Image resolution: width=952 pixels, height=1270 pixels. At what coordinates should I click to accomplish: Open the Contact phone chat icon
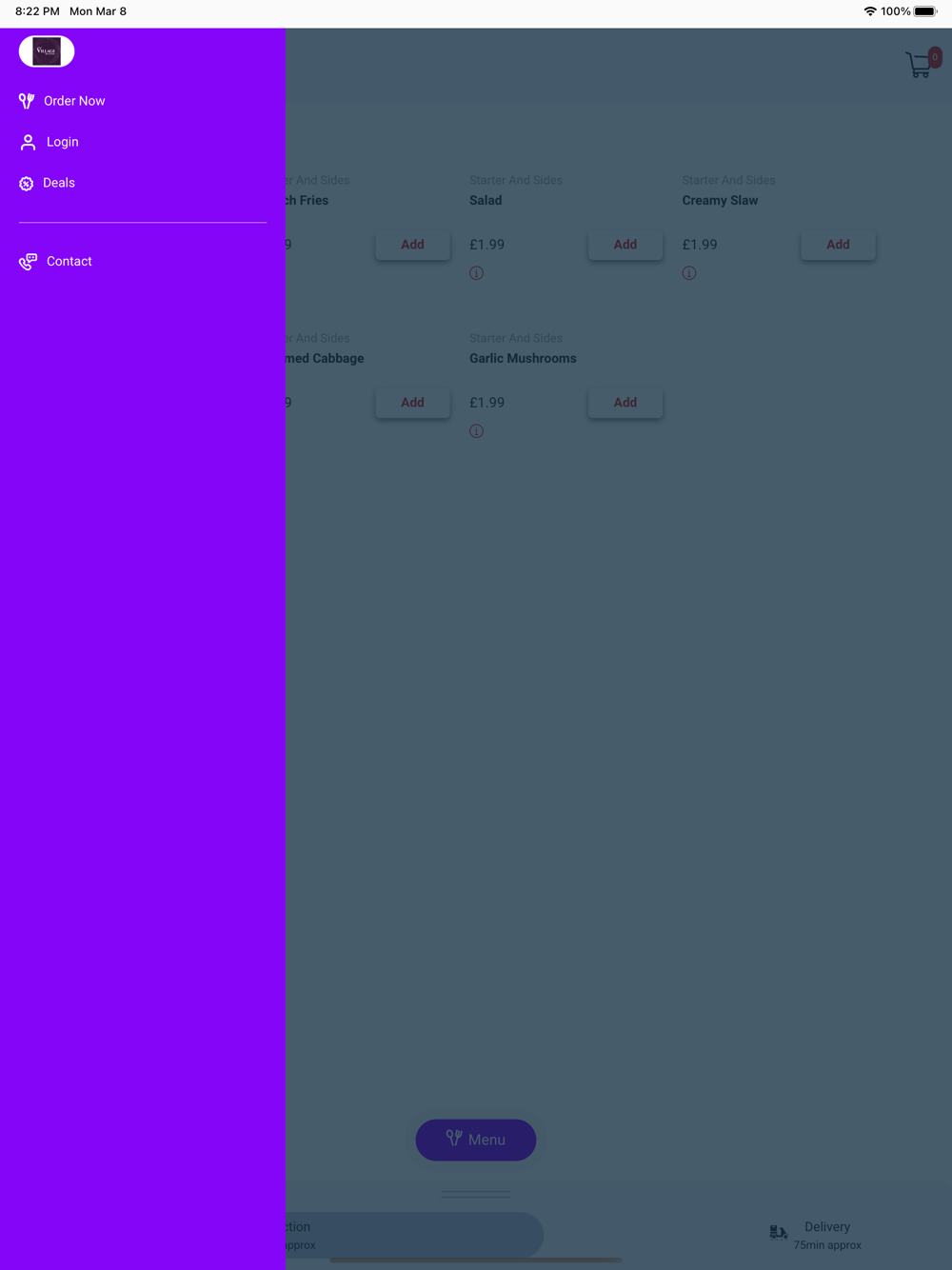point(28,262)
